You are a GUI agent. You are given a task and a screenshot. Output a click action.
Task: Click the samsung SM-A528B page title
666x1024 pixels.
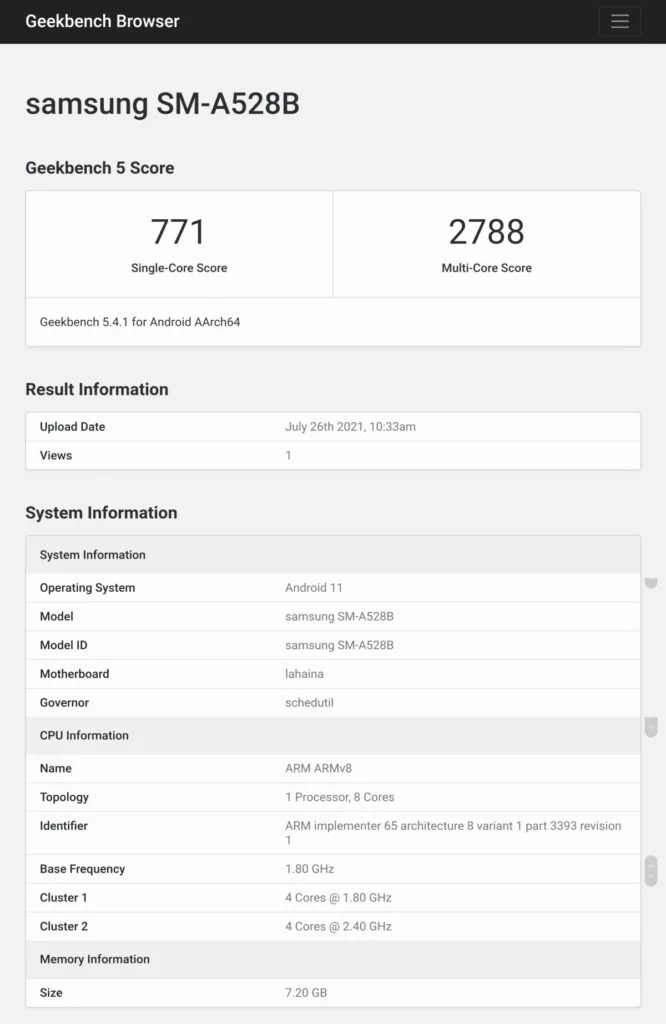click(162, 104)
